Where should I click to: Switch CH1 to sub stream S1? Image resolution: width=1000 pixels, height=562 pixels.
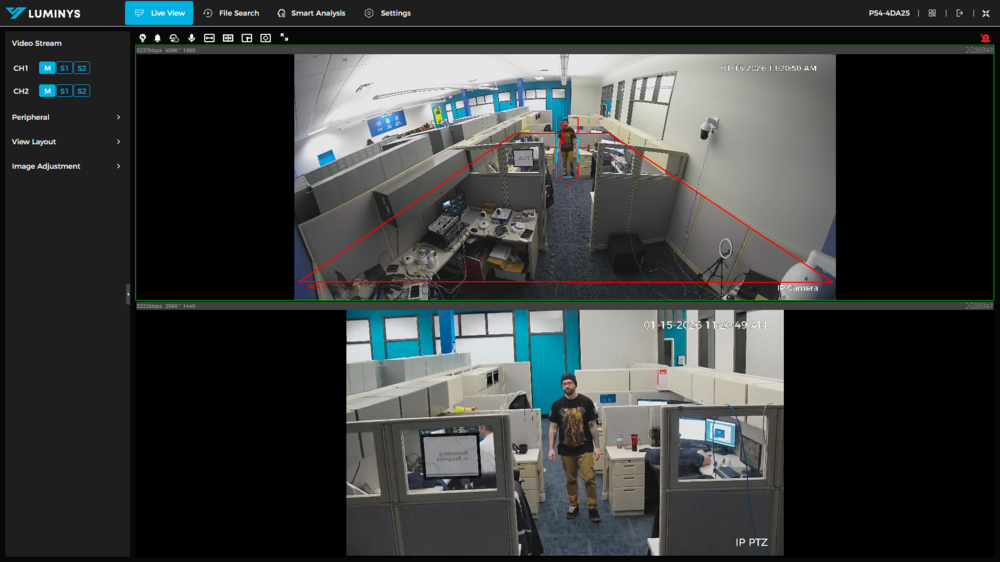[x=64, y=68]
